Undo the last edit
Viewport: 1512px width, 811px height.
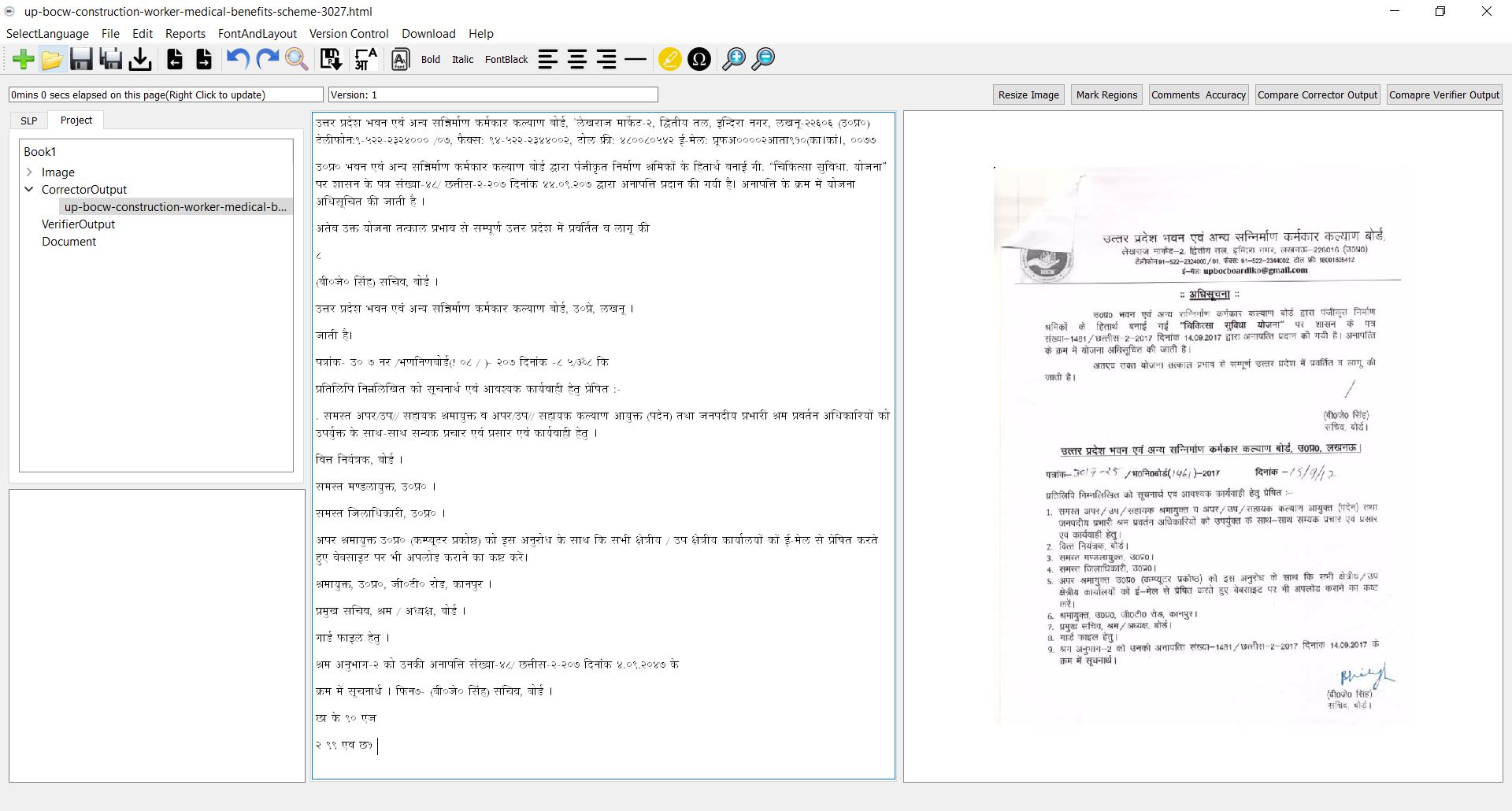click(x=236, y=59)
